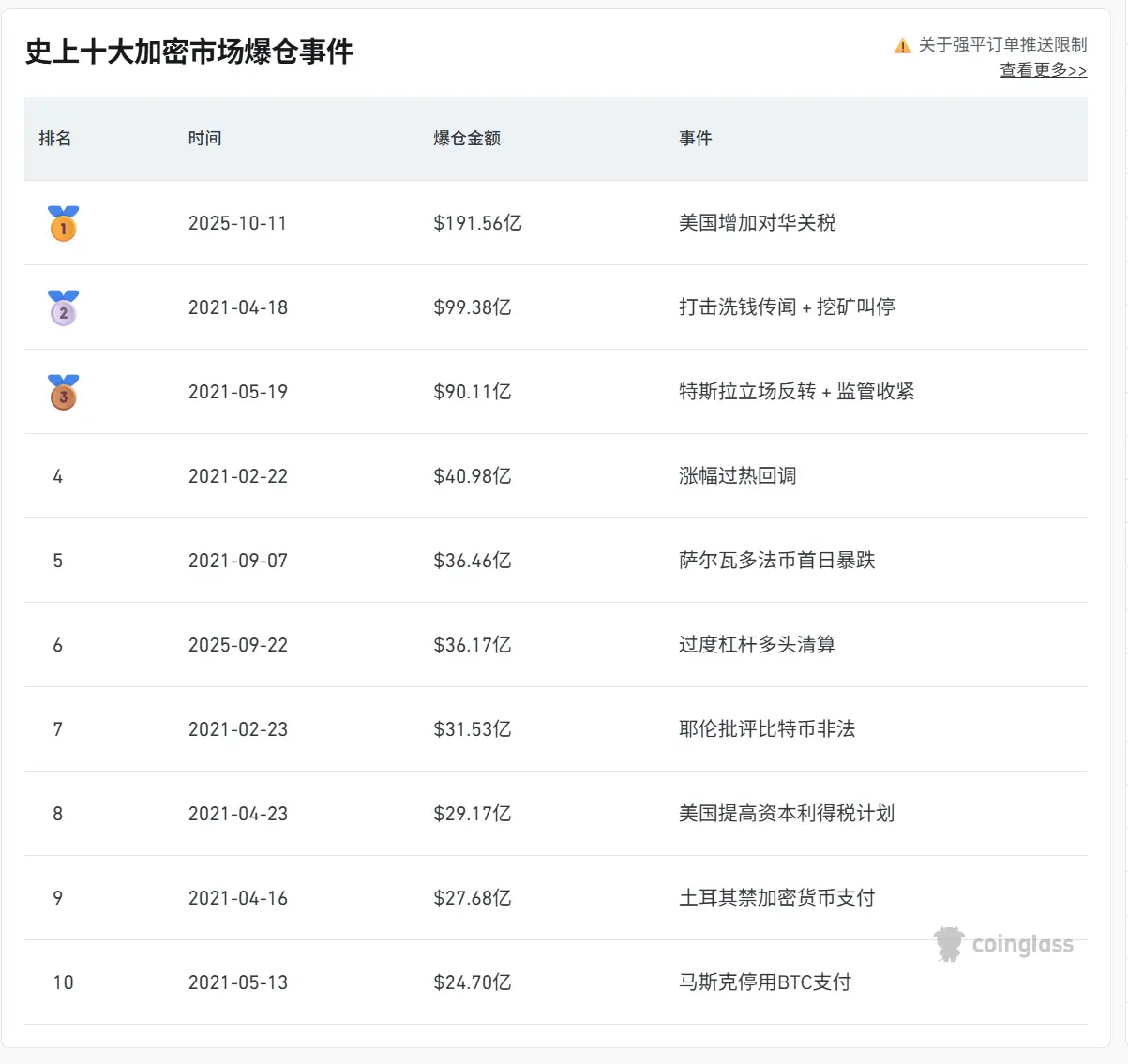Click the orange warning triangle icon

click(902, 46)
